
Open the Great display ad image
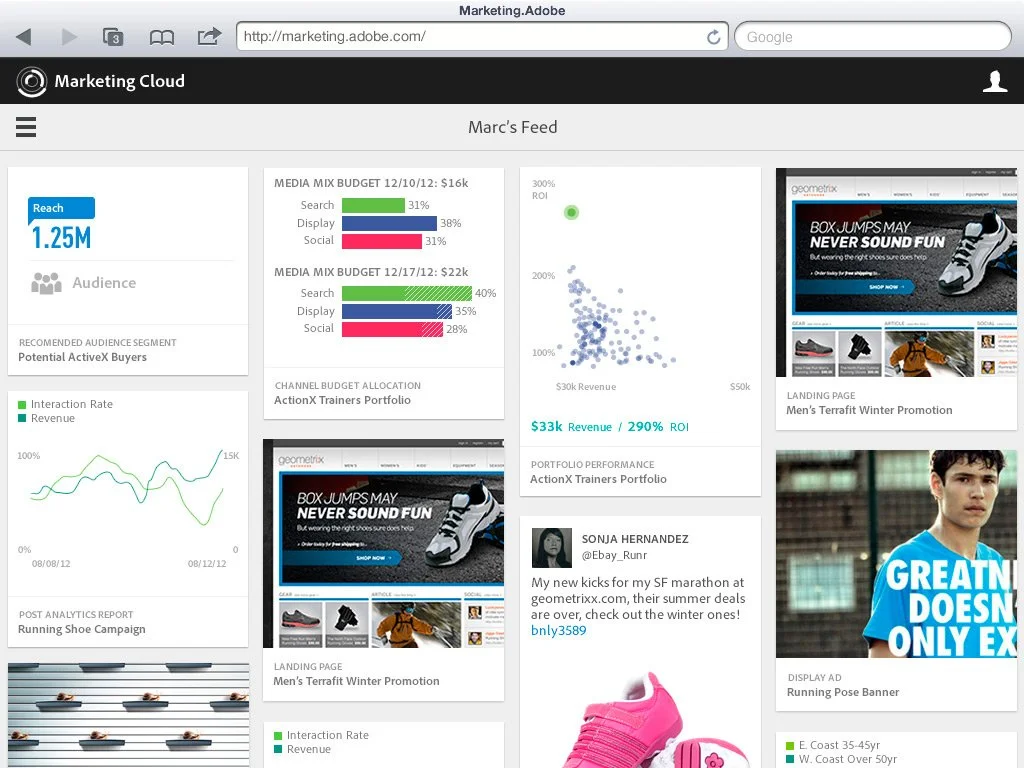(x=896, y=554)
